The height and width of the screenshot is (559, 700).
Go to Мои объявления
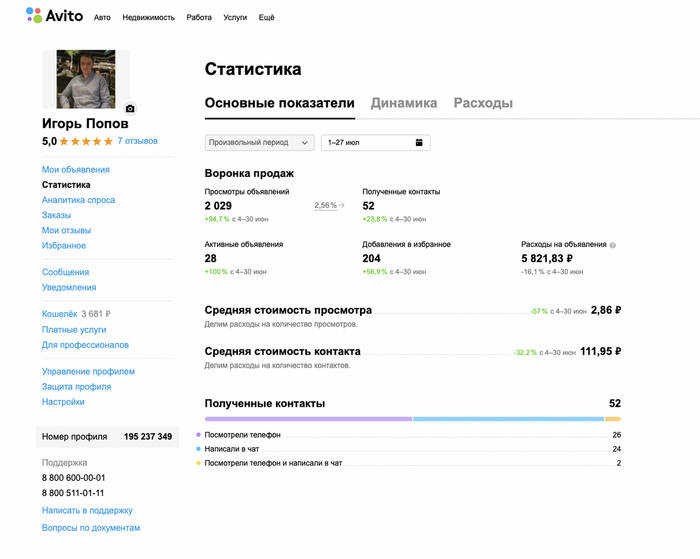[76, 170]
